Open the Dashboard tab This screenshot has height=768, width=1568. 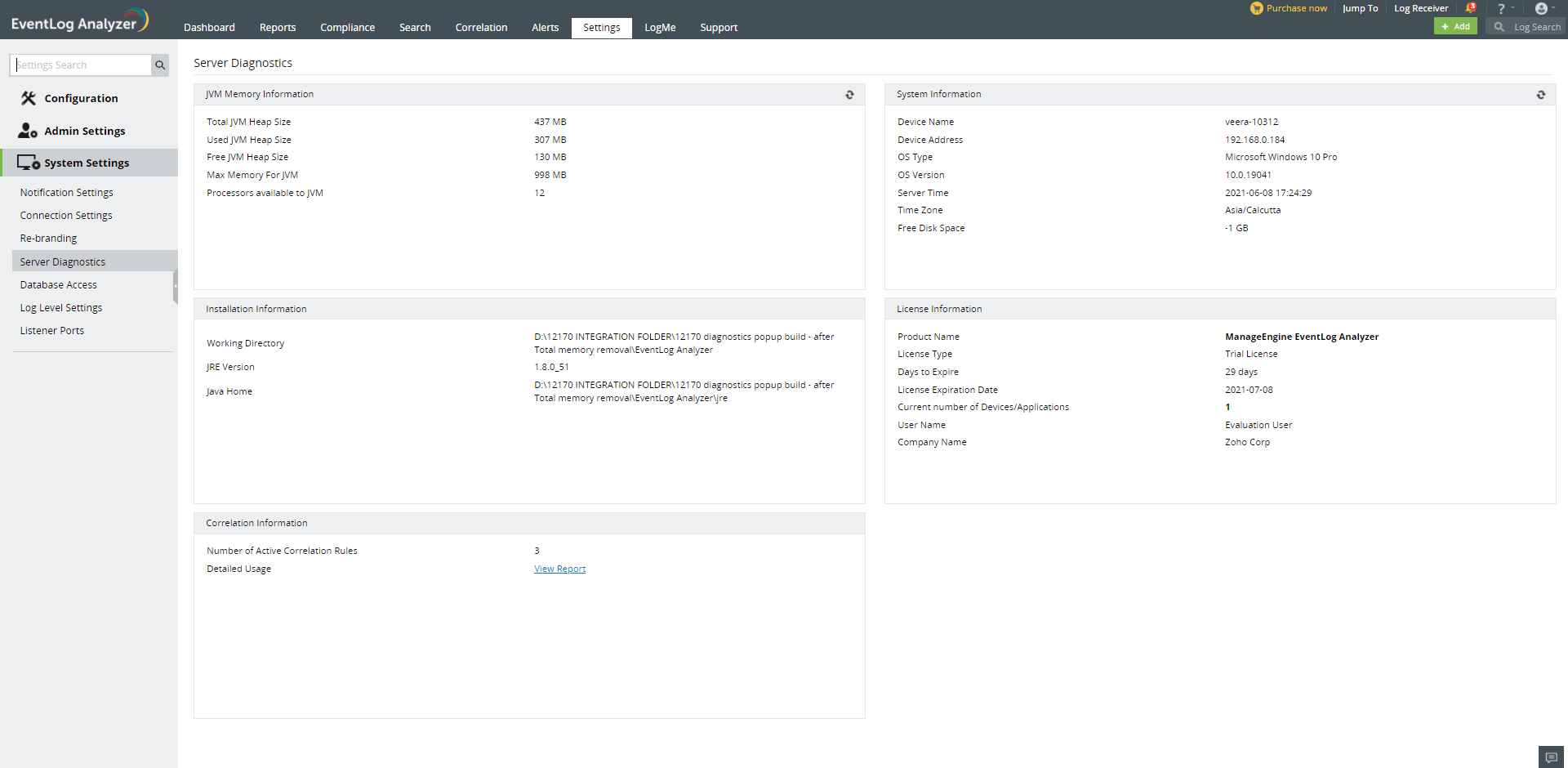209,28
